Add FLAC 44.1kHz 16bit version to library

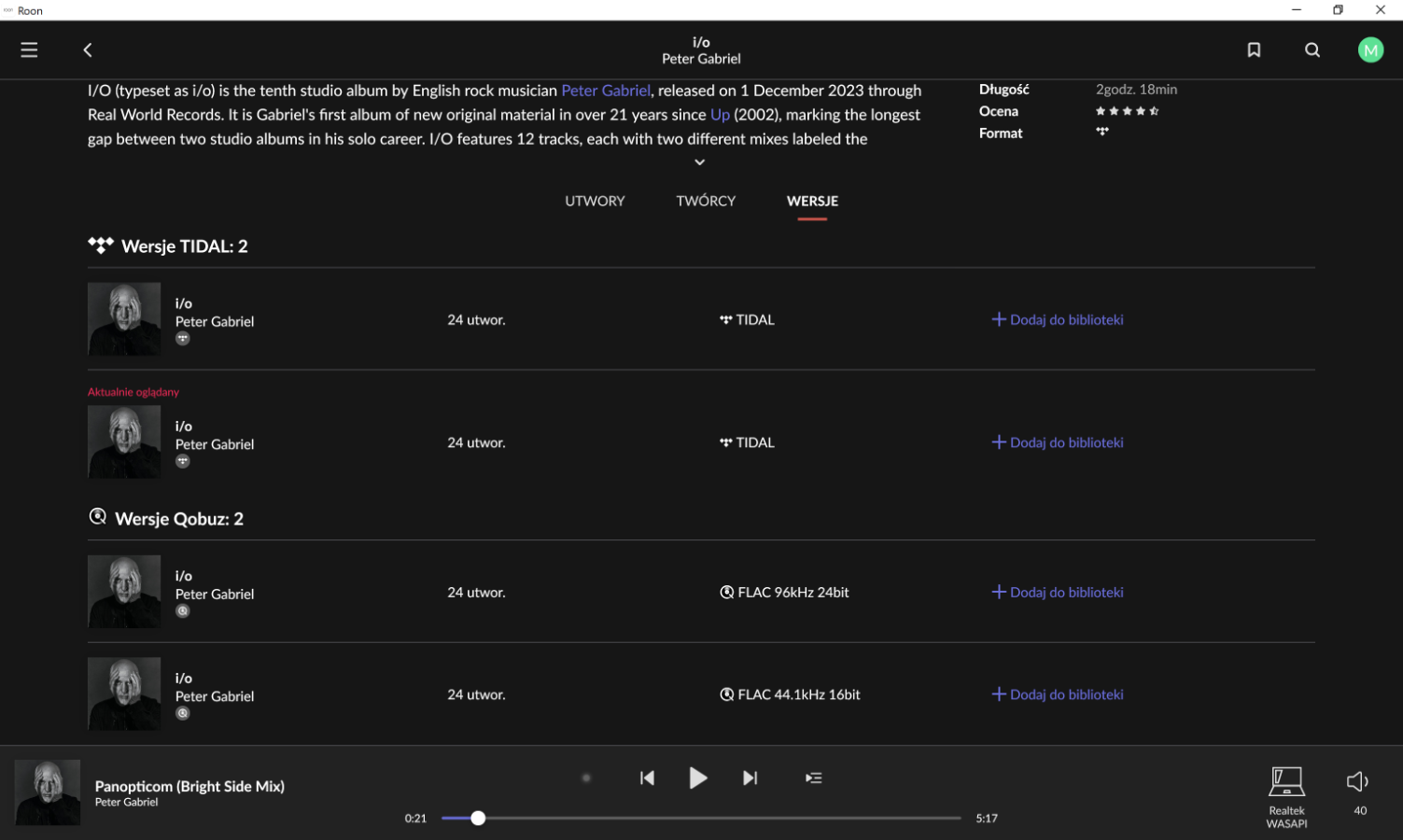pyautogui.click(x=1057, y=694)
